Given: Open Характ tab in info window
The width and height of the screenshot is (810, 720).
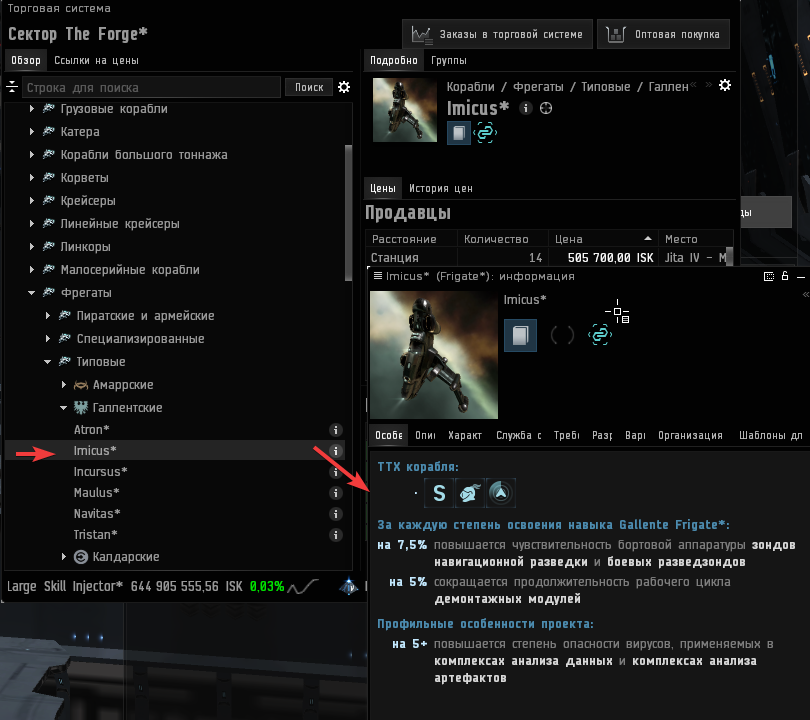Looking at the screenshot, I should [465, 435].
